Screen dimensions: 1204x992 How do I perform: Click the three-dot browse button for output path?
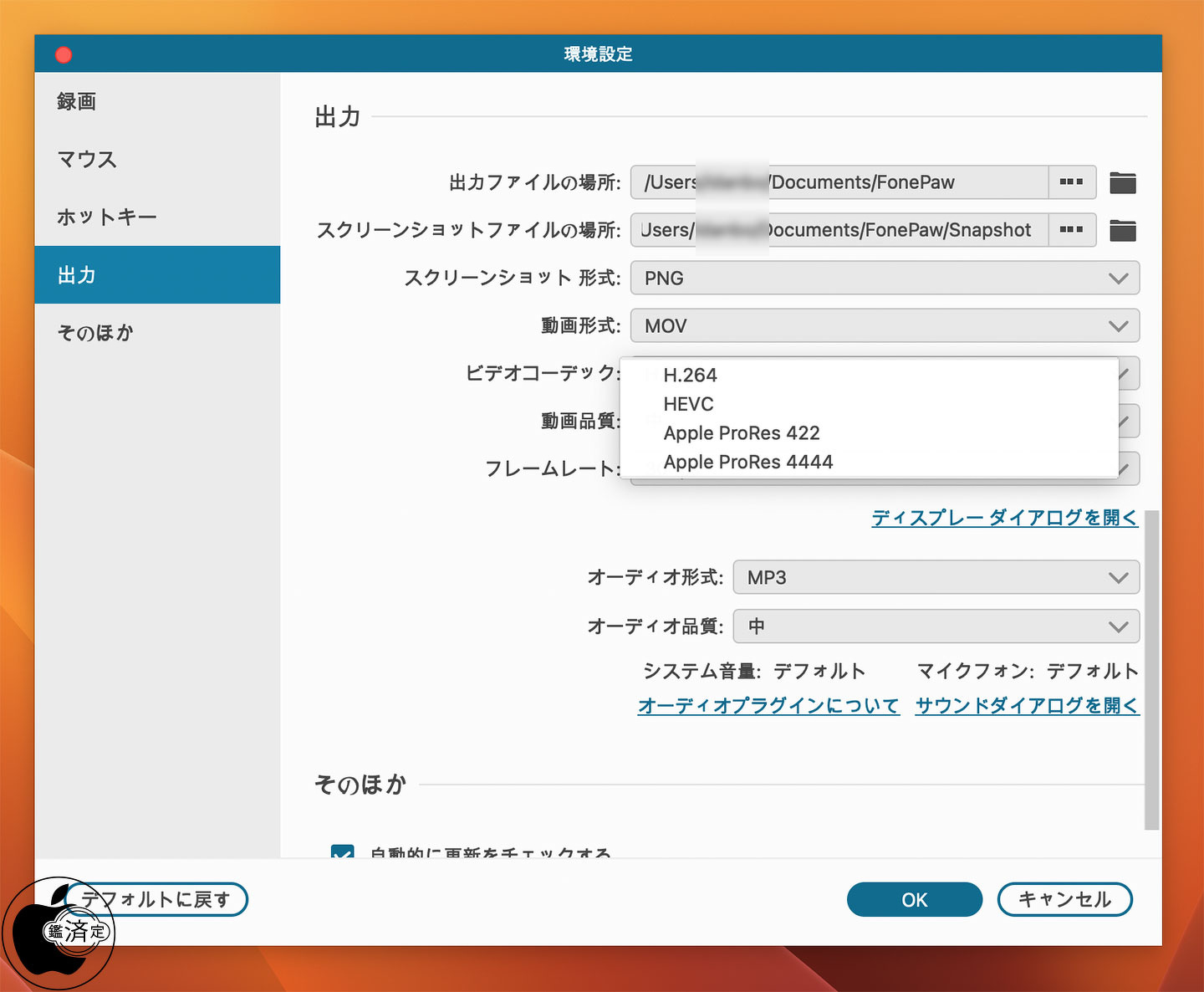click(1072, 182)
